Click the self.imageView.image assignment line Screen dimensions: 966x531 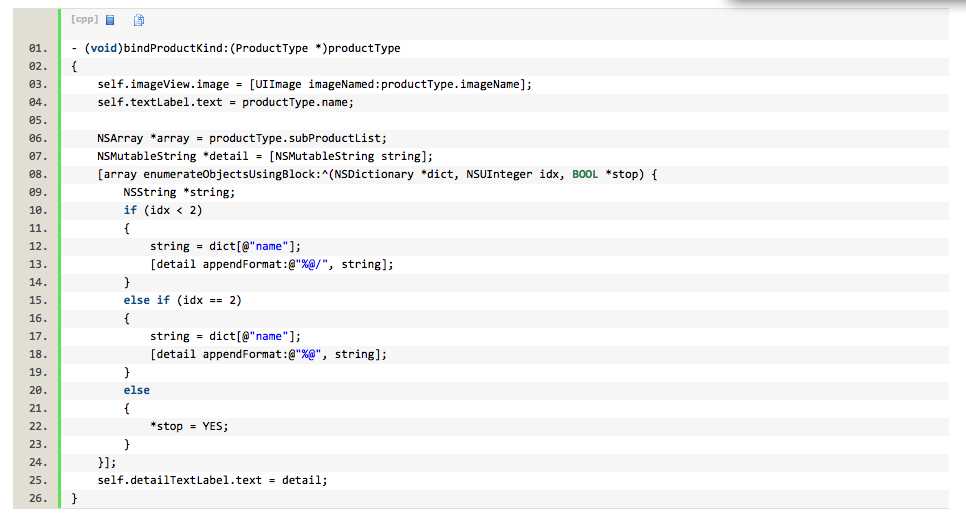[x=314, y=84]
